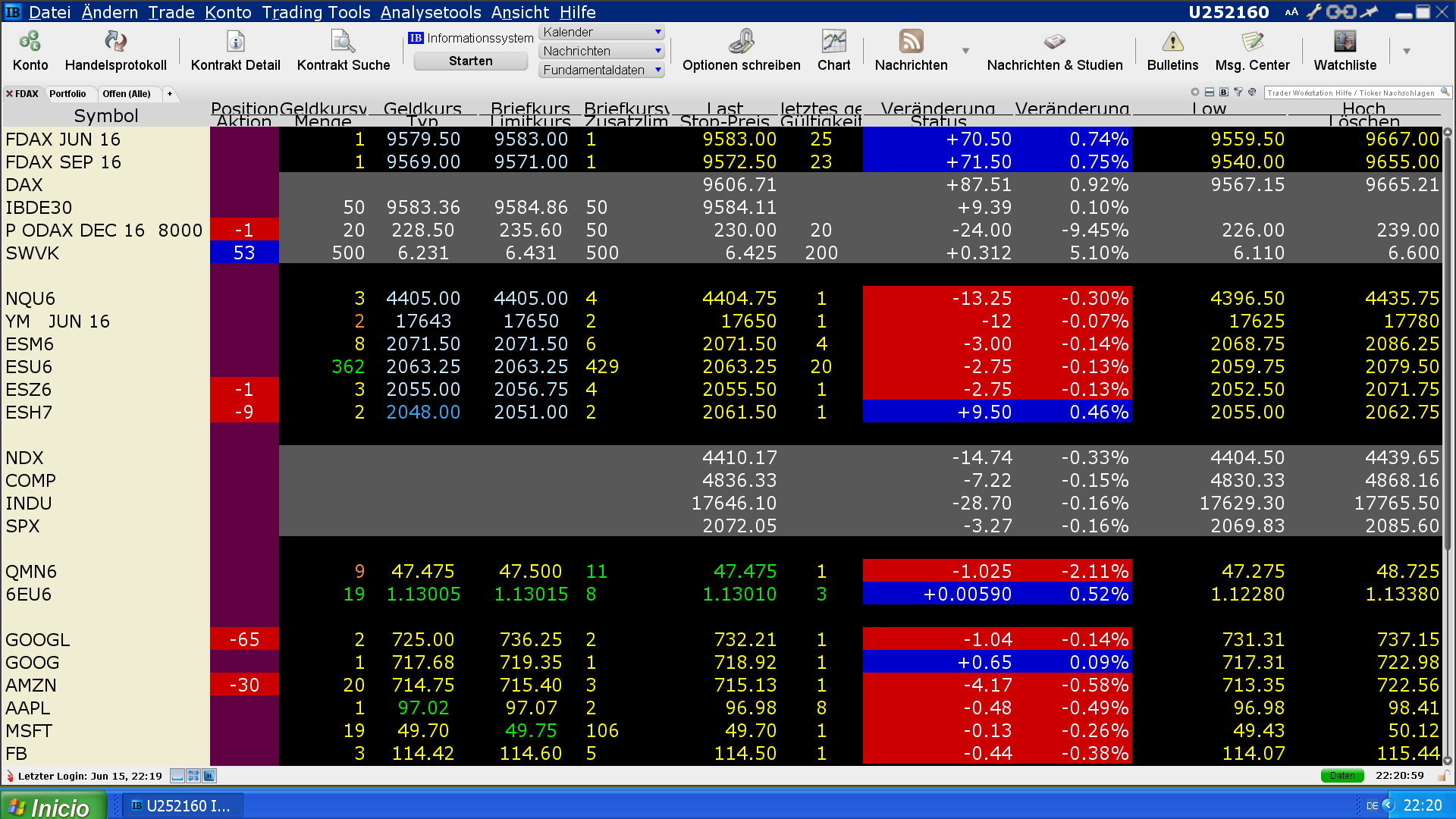Toggle the chain link windows icon
1456x819 pixels.
[1341, 12]
